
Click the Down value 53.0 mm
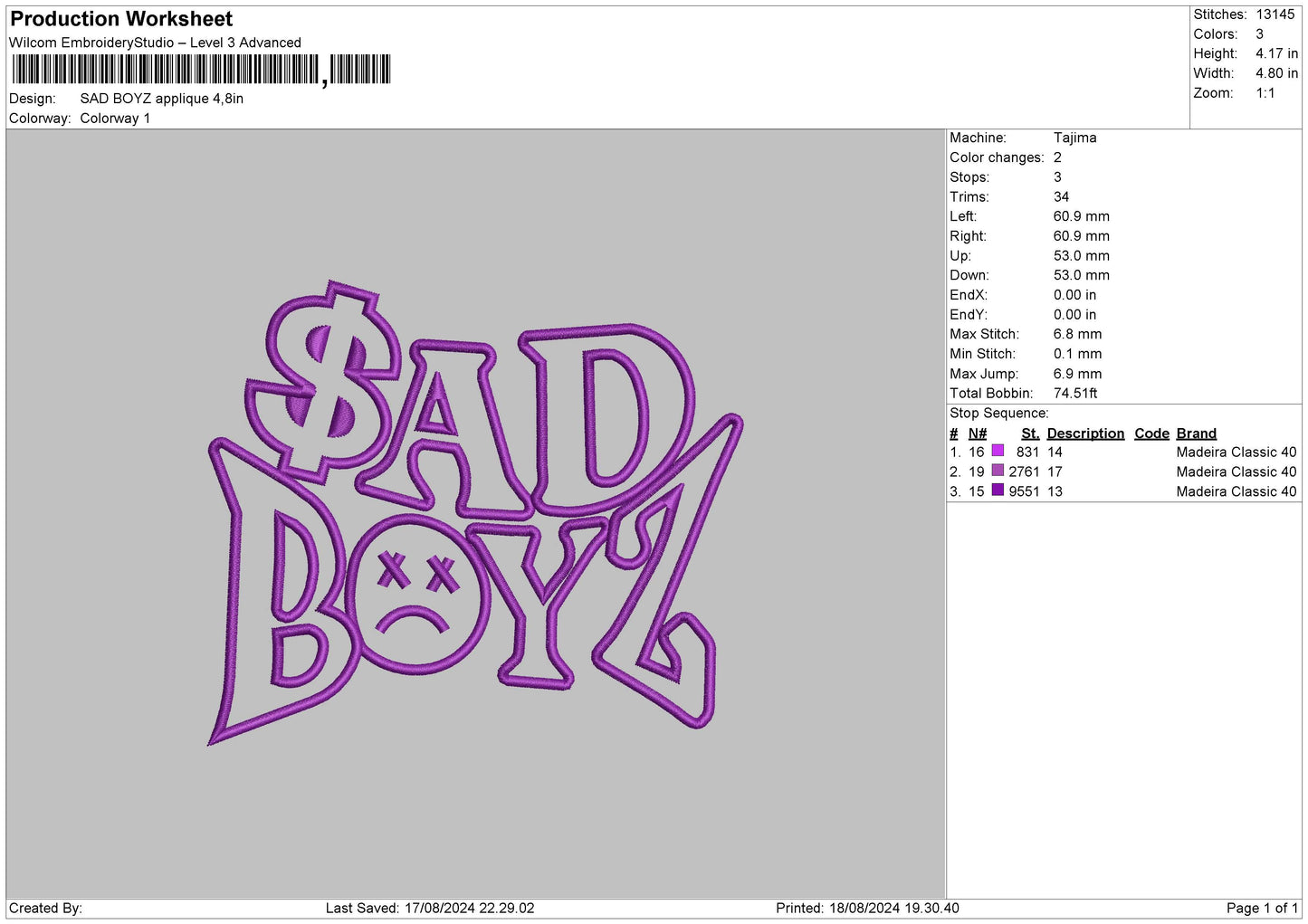[x=1081, y=275]
